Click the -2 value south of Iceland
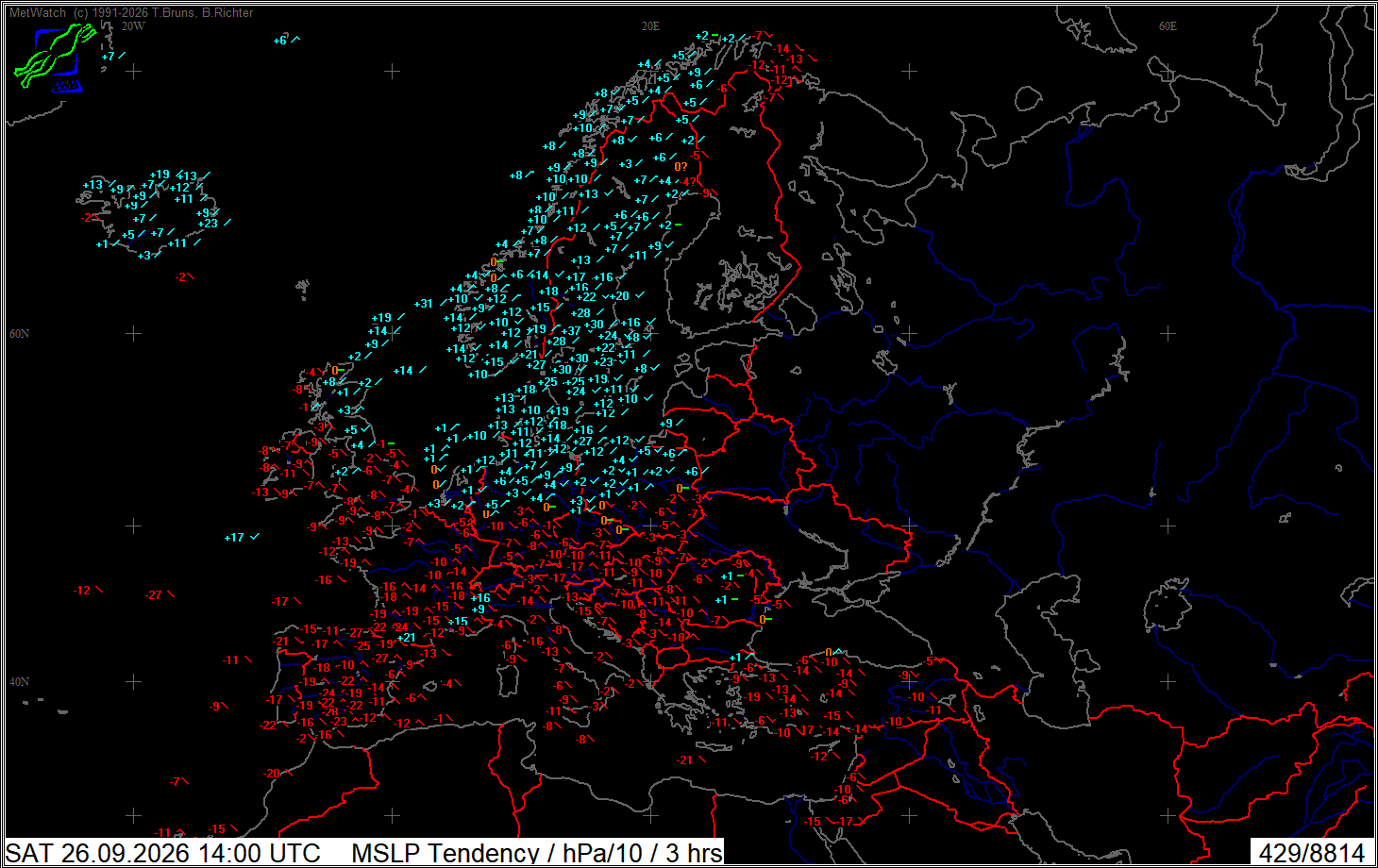Viewport: 1378px width, 868px height. coord(179,277)
